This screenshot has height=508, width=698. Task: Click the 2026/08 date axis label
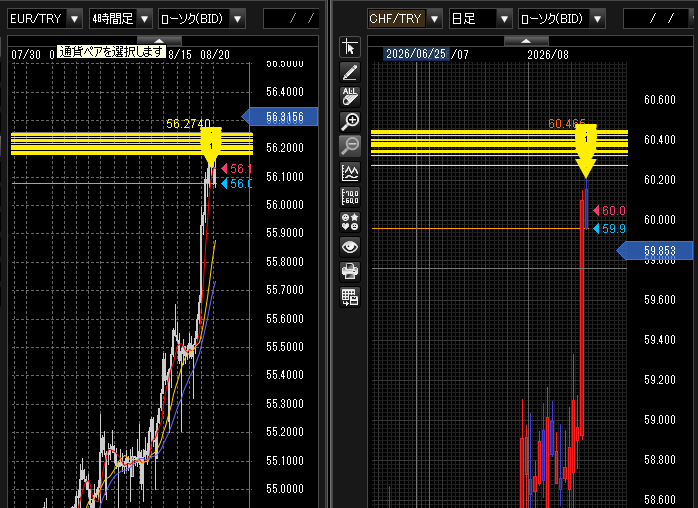click(x=548, y=55)
